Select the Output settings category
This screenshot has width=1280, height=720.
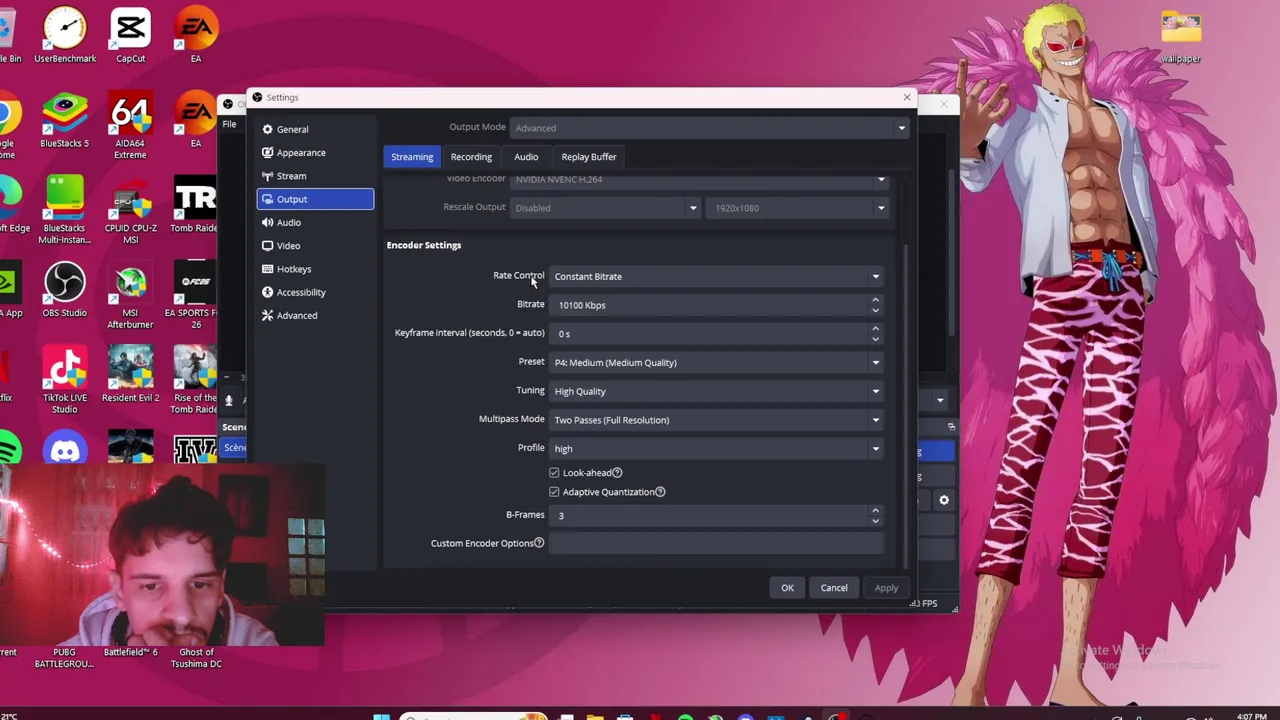315,199
